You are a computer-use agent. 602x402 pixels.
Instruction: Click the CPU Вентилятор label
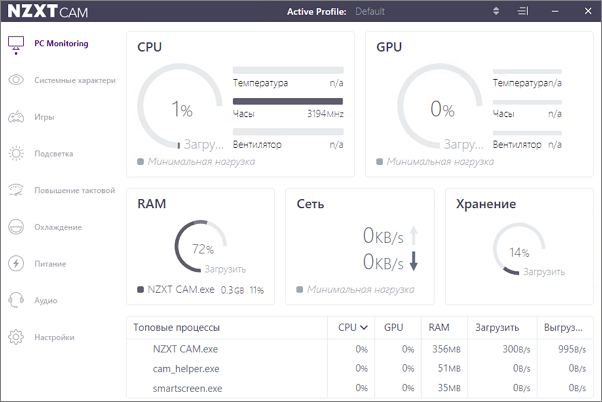point(257,145)
